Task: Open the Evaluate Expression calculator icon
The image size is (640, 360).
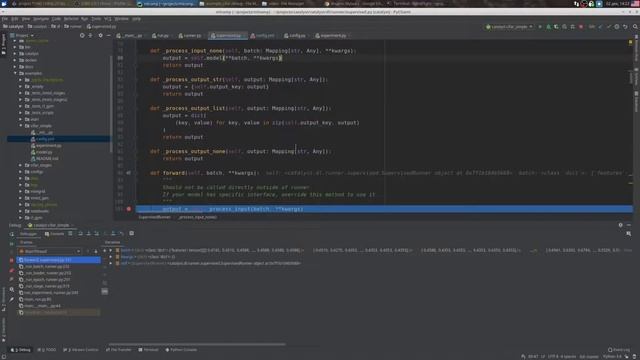Action: 131,233
